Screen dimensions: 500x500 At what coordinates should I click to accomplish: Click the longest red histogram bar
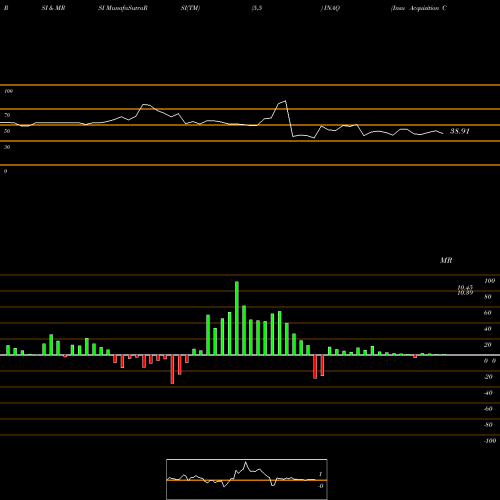tap(172, 369)
